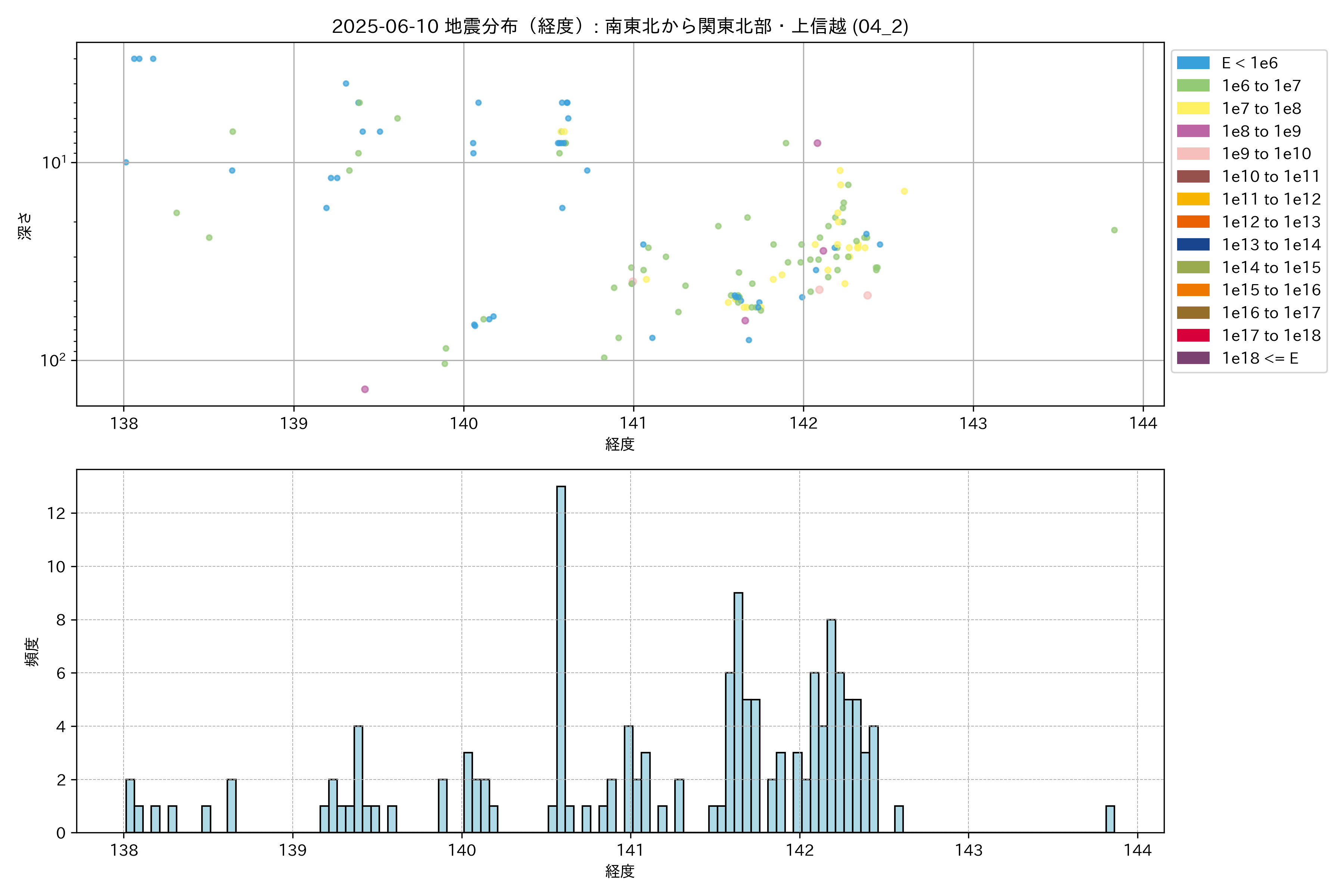The image size is (1344, 896).
Task: Click the navy '1e13 to 1e14' legend swatch
Action: coord(1192,245)
